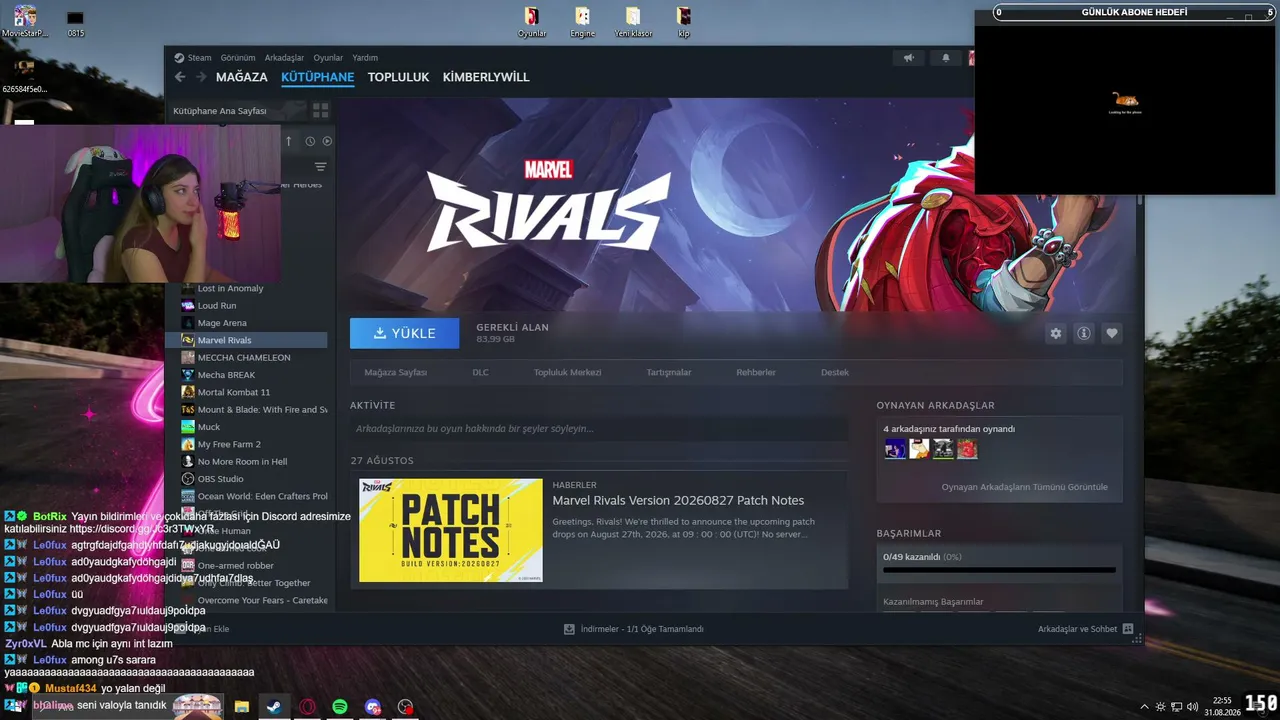Open the Arkadaşlar menu
1280x720 pixels.
click(285, 58)
